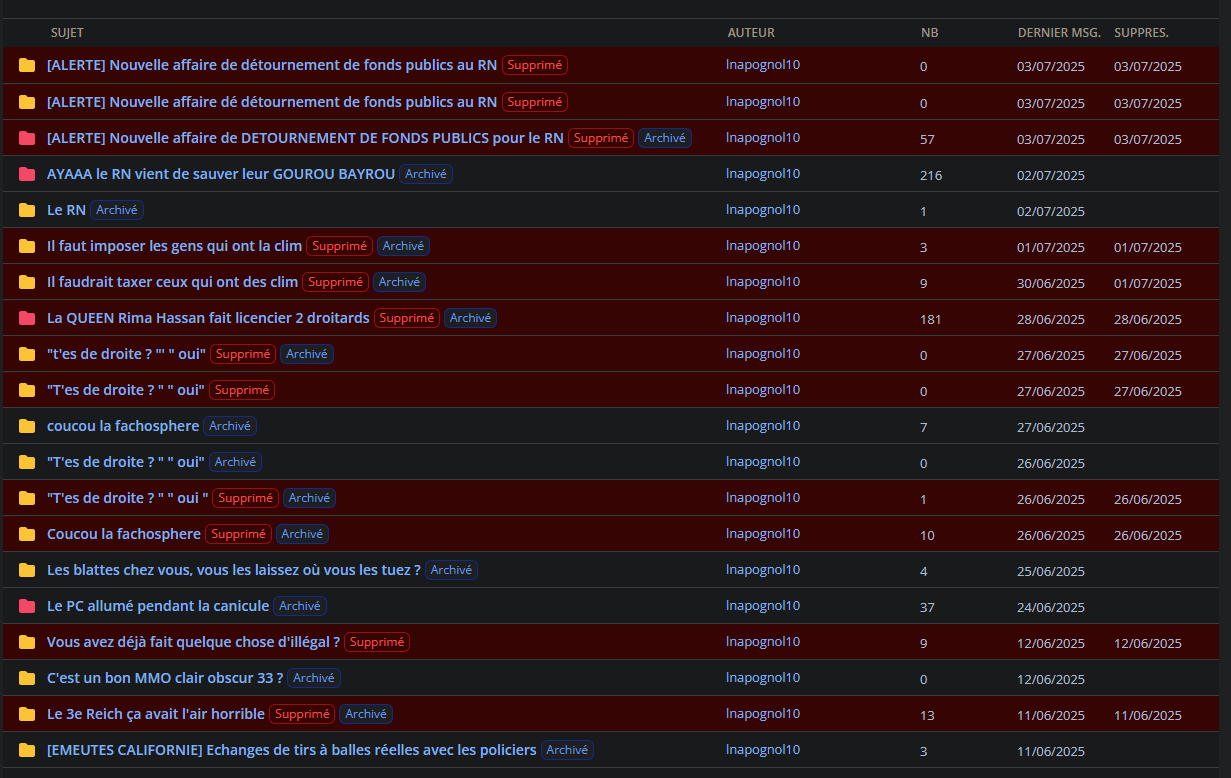Click the NB column header
The image size is (1231, 778).
929,33
